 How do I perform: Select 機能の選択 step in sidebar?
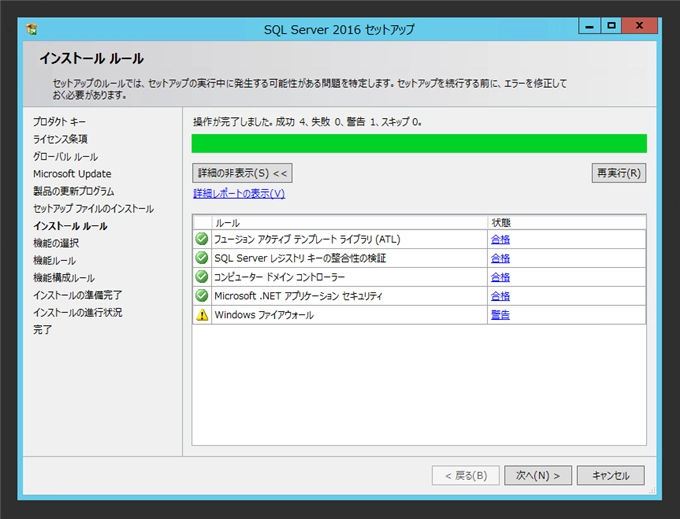click(56, 243)
